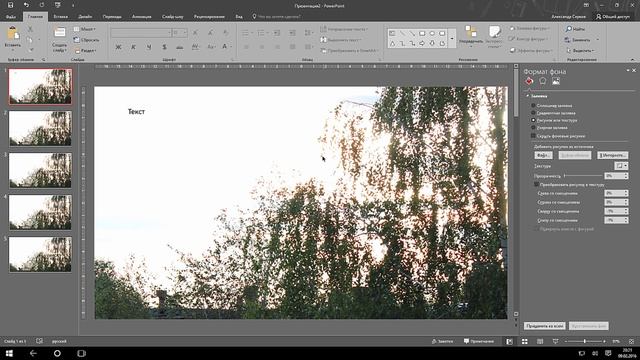Click the Сбросить reset slide button
Image resolution: width=640 pixels, height=360 pixels.
[x=87, y=40]
